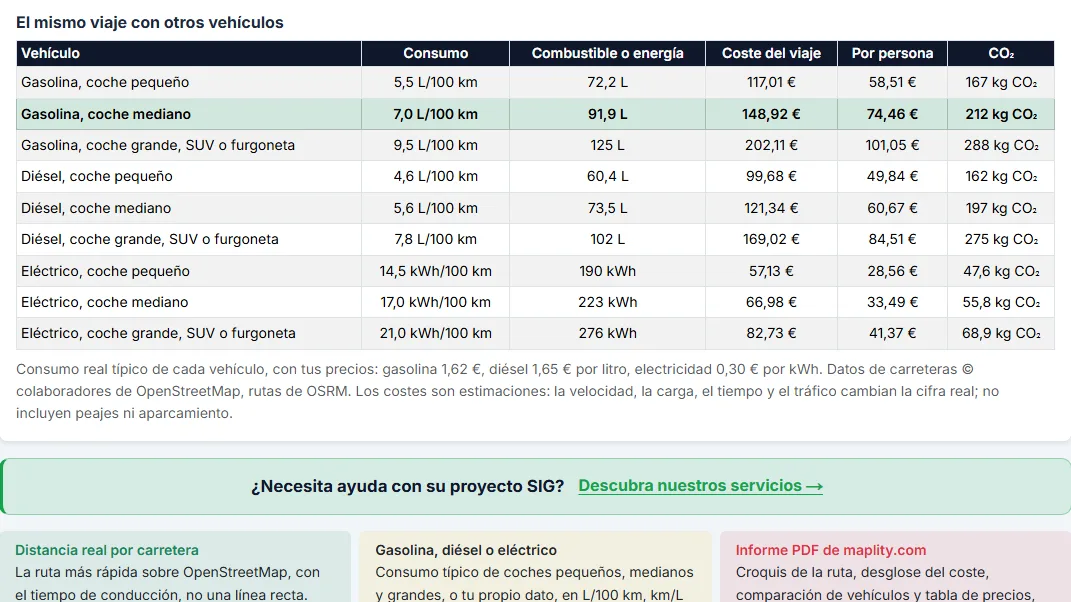The image size is (1071, 602).
Task: Click the 7,0 L/100 km consumption cell
Action: (x=436, y=114)
